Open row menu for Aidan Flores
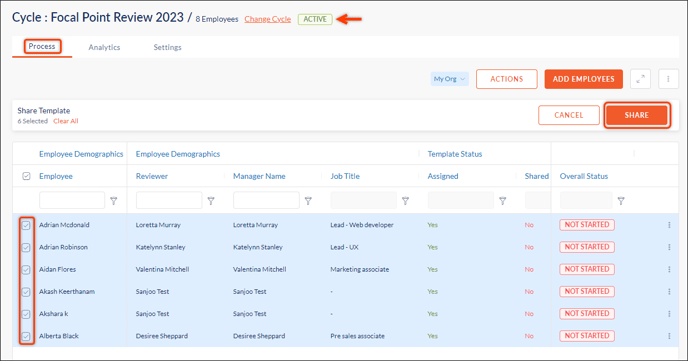The width and height of the screenshot is (688, 361). tap(669, 269)
